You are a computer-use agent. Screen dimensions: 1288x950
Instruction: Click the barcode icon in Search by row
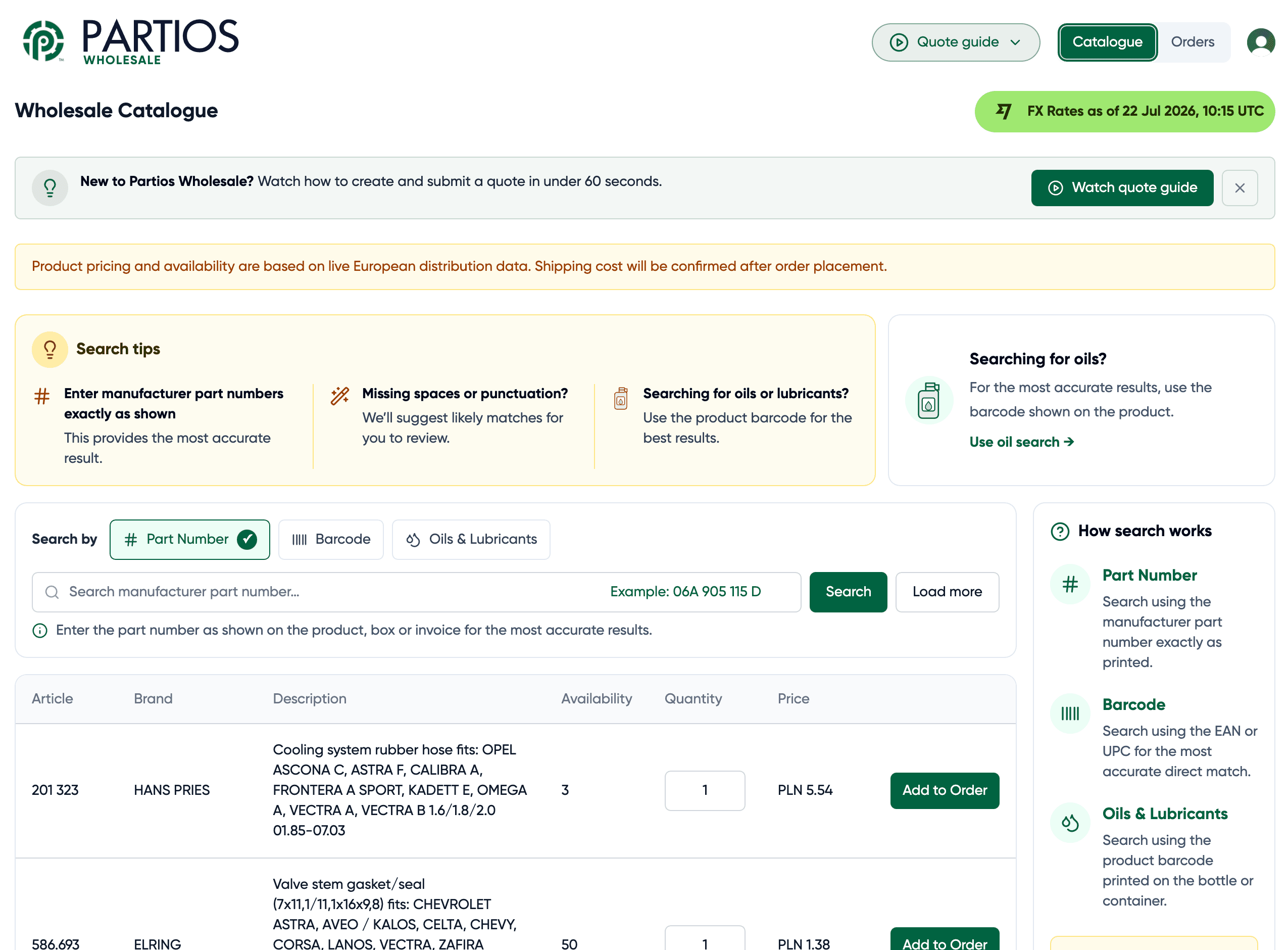click(x=300, y=539)
